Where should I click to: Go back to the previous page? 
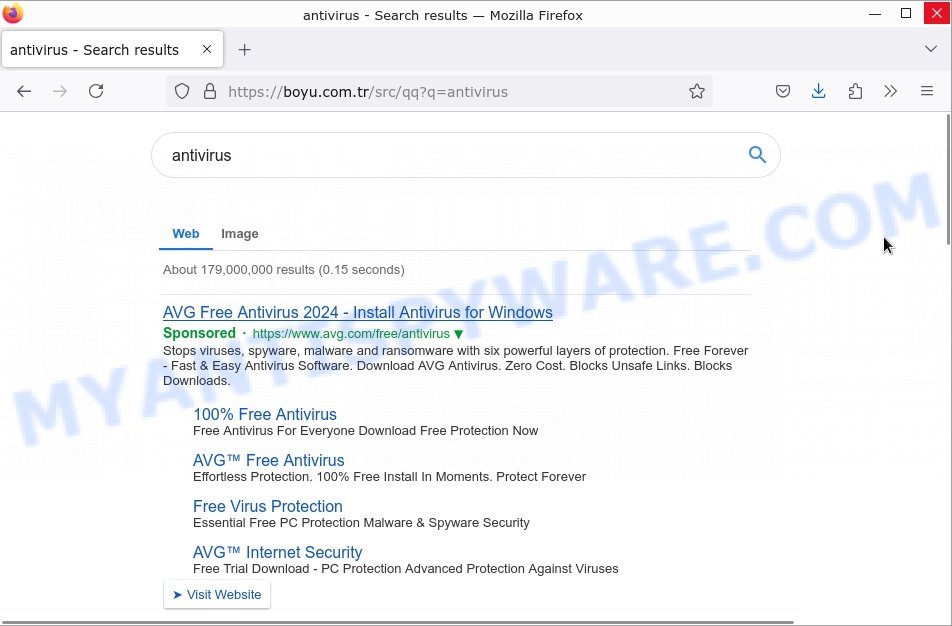click(24, 92)
